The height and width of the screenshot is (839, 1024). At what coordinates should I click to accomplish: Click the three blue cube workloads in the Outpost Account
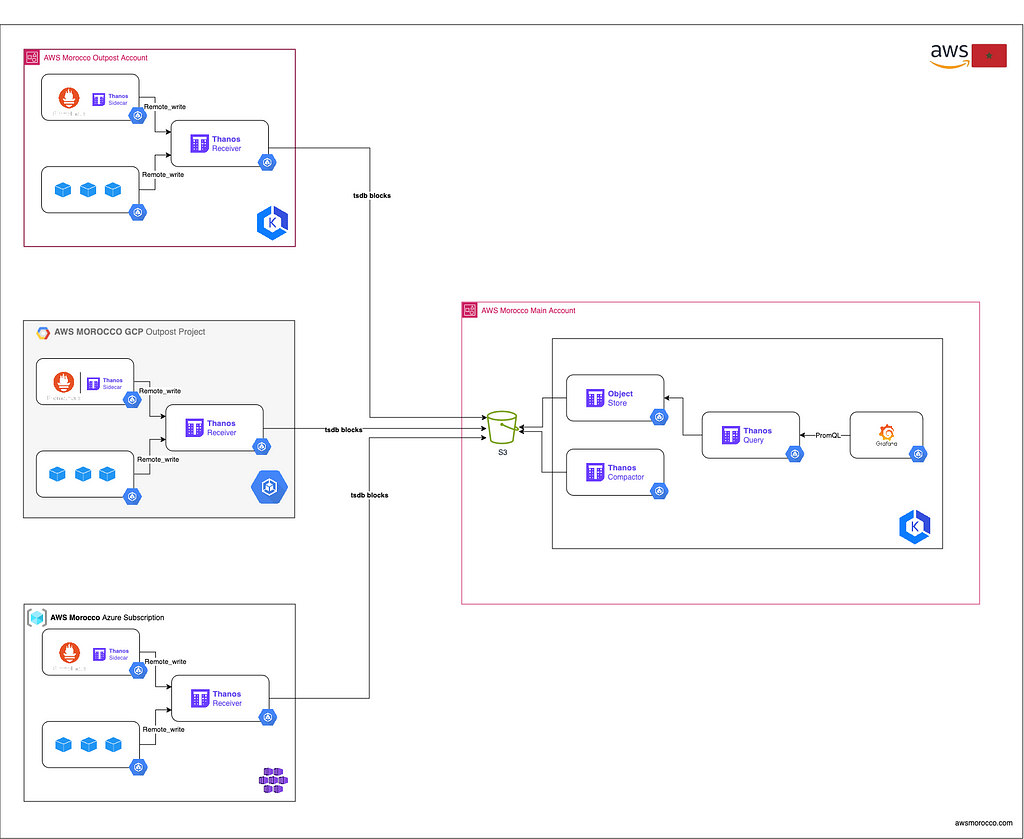pos(87,189)
